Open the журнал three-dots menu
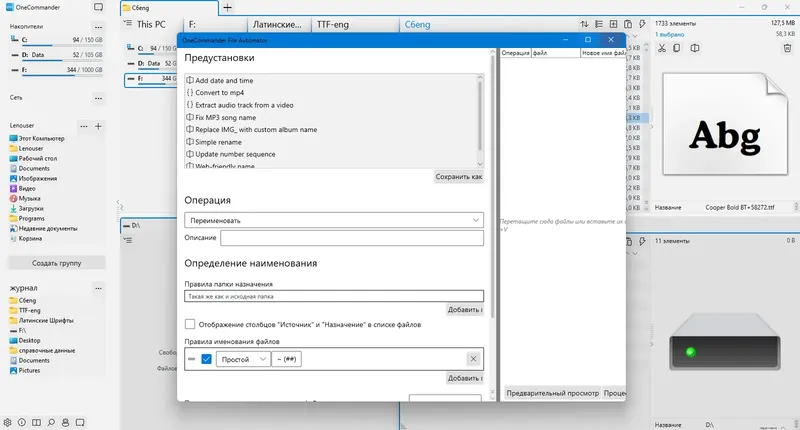This screenshot has height=430, width=800. pos(98,288)
